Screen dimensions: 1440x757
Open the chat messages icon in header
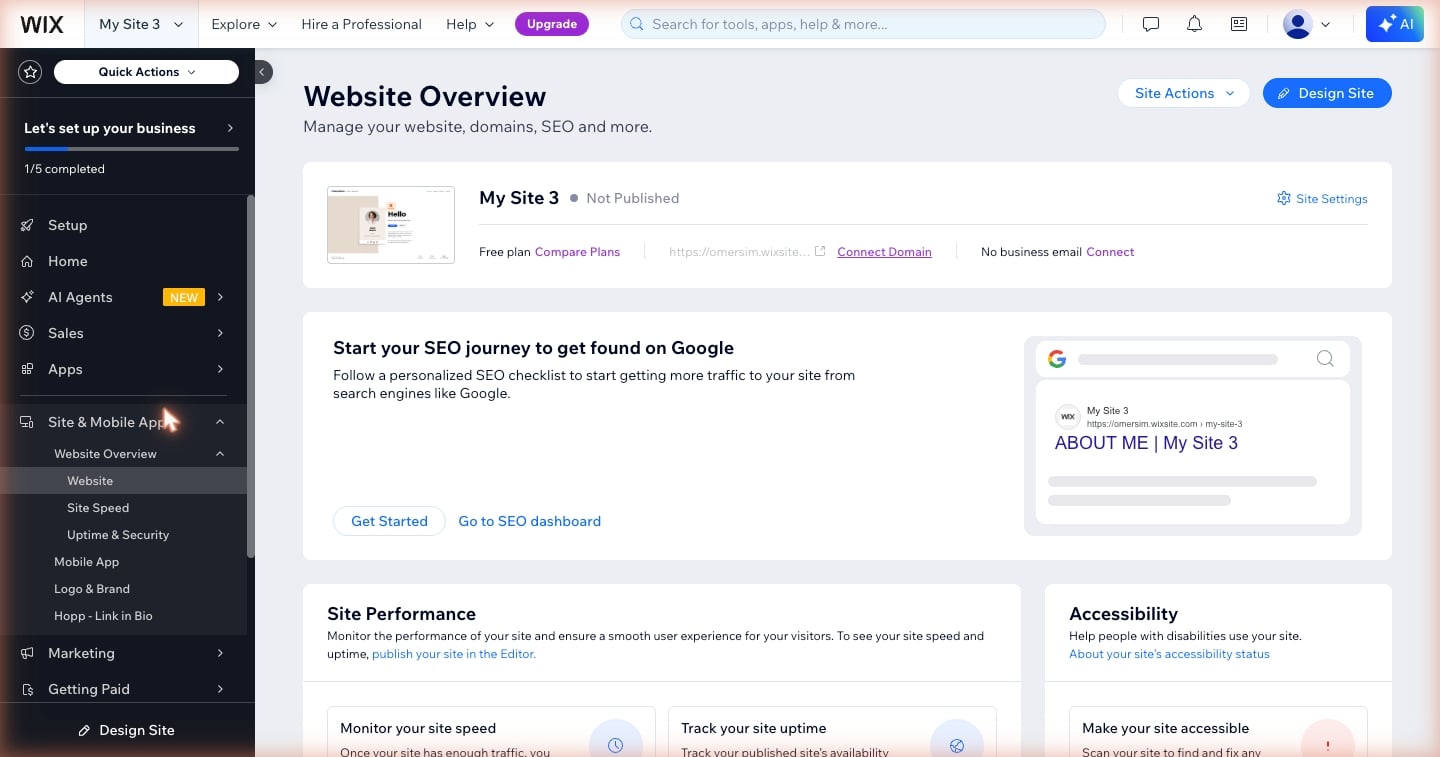(x=1151, y=24)
